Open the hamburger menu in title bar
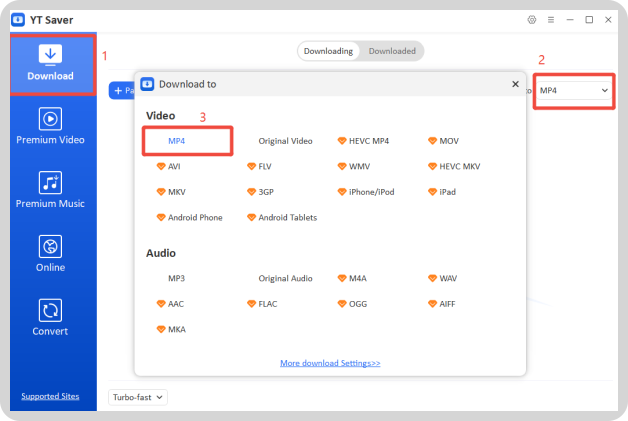 pyautogui.click(x=551, y=20)
